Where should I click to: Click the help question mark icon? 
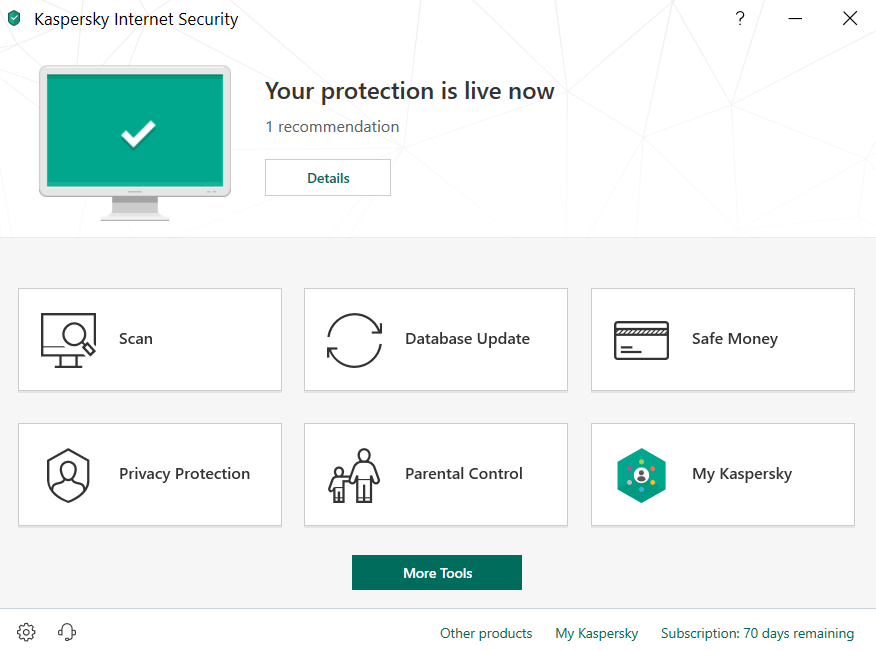(740, 18)
